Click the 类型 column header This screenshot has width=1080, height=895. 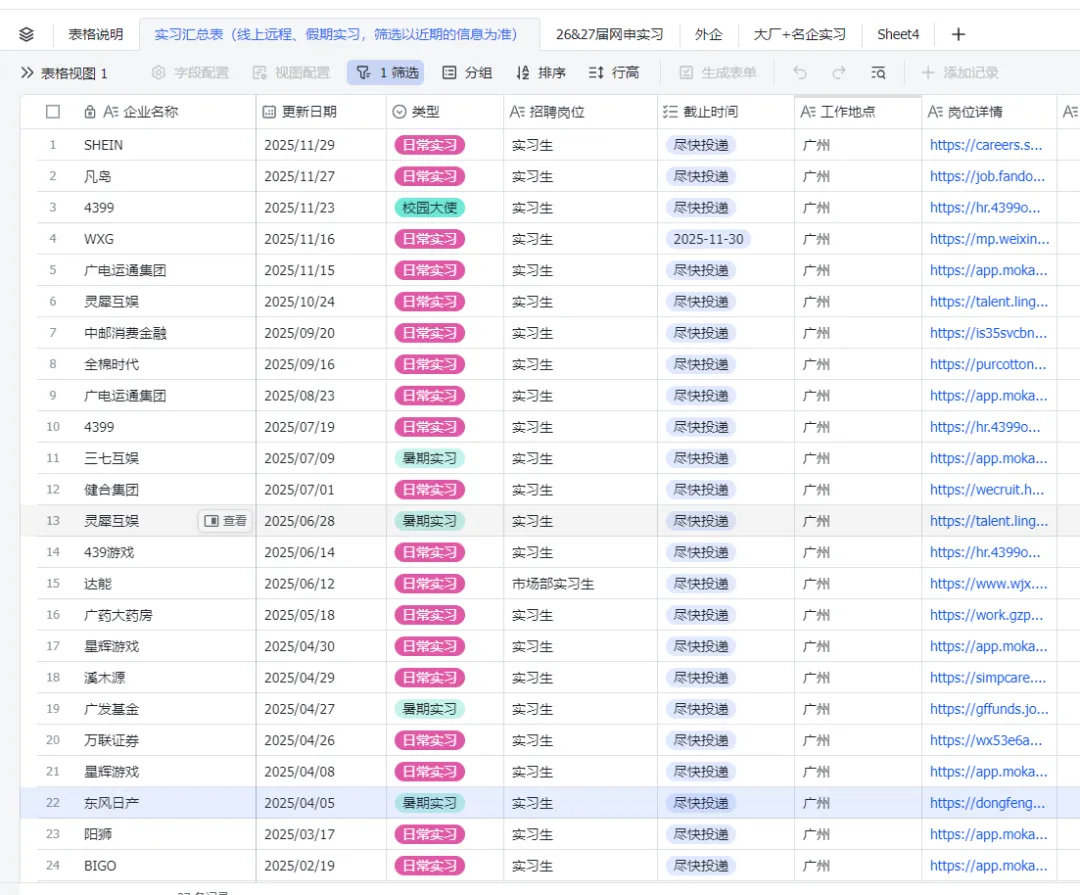445,112
